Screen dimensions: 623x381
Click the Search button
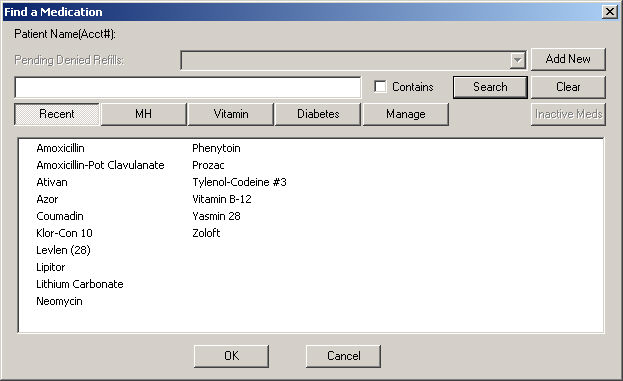coord(490,87)
